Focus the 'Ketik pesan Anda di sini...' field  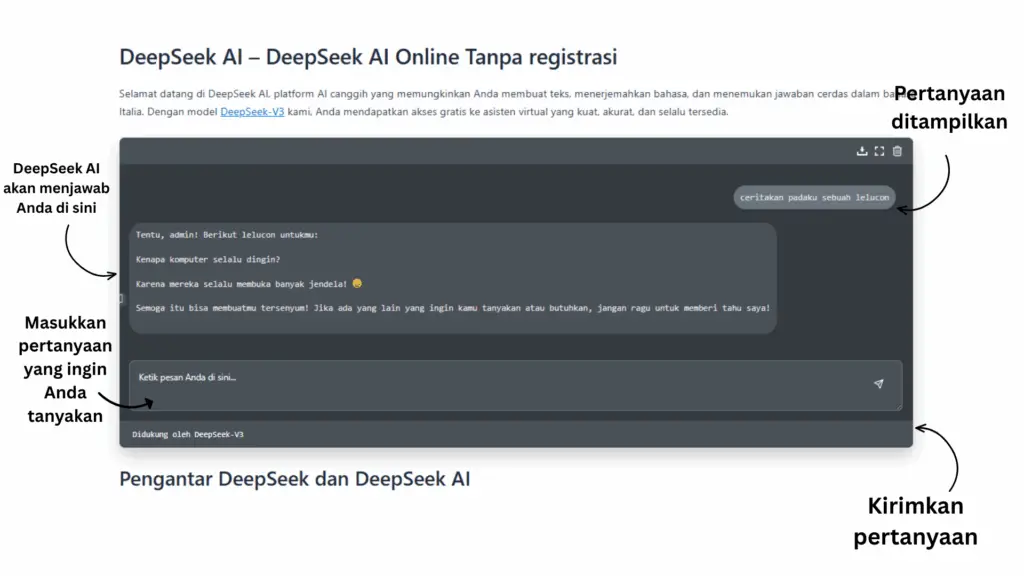(x=515, y=385)
